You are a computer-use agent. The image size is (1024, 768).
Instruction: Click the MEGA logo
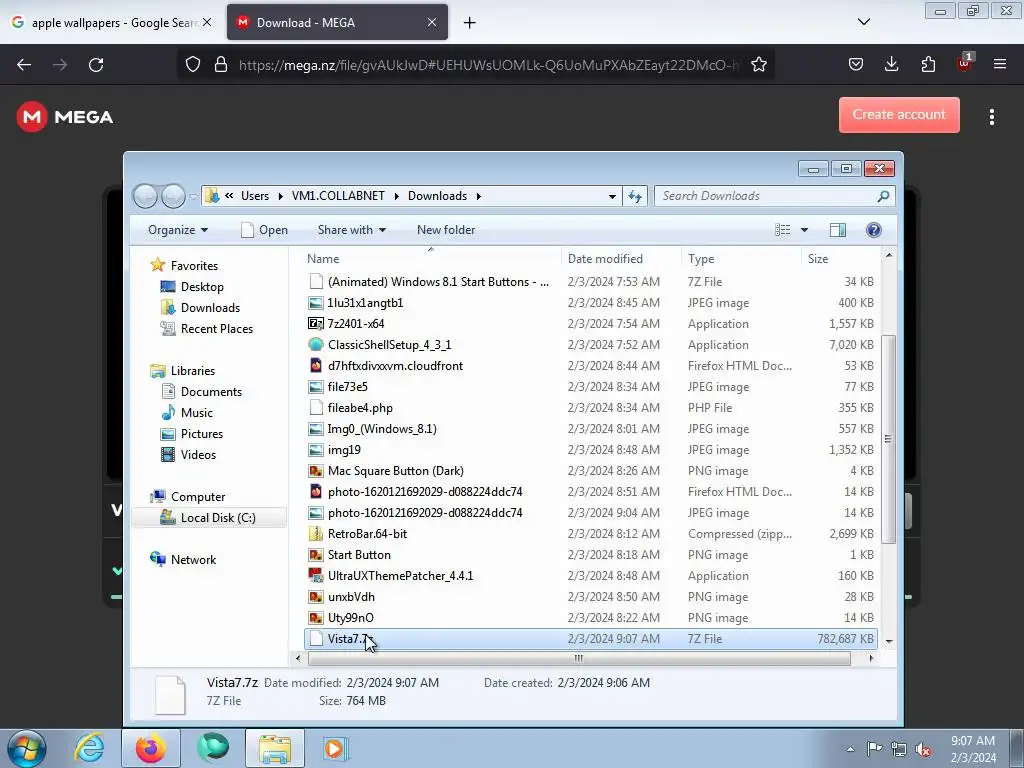coord(65,117)
